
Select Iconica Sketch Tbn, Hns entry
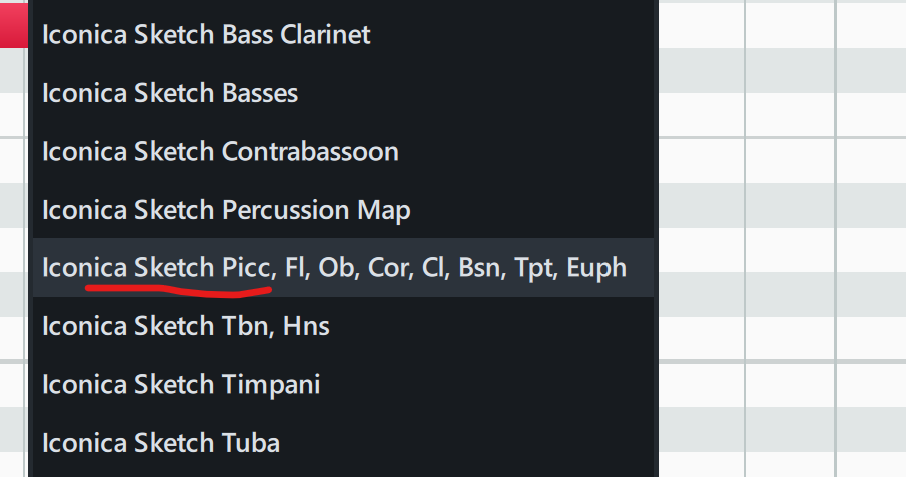pyautogui.click(x=186, y=326)
